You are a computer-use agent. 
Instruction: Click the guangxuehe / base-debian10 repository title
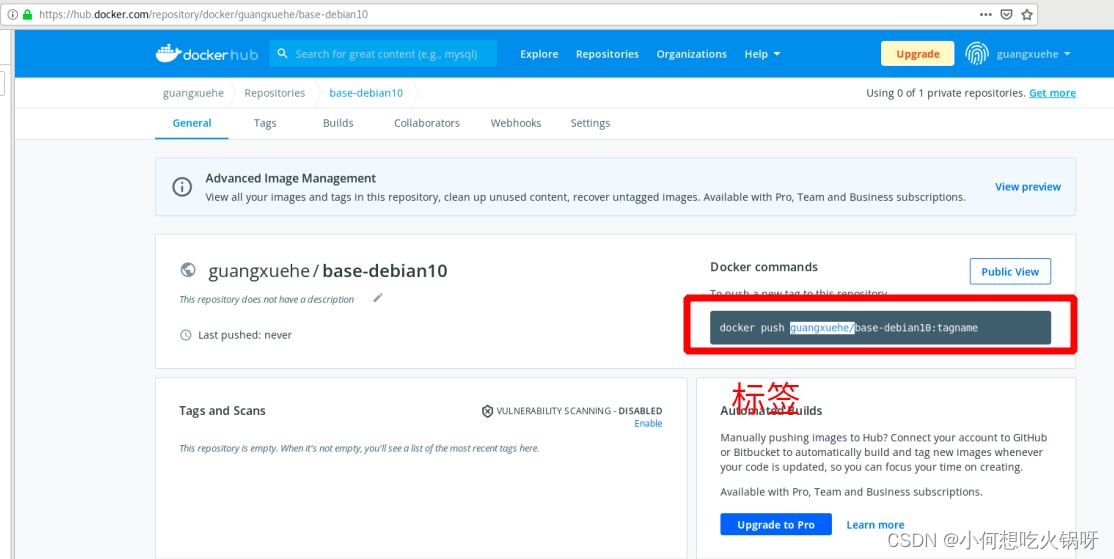[328, 271]
